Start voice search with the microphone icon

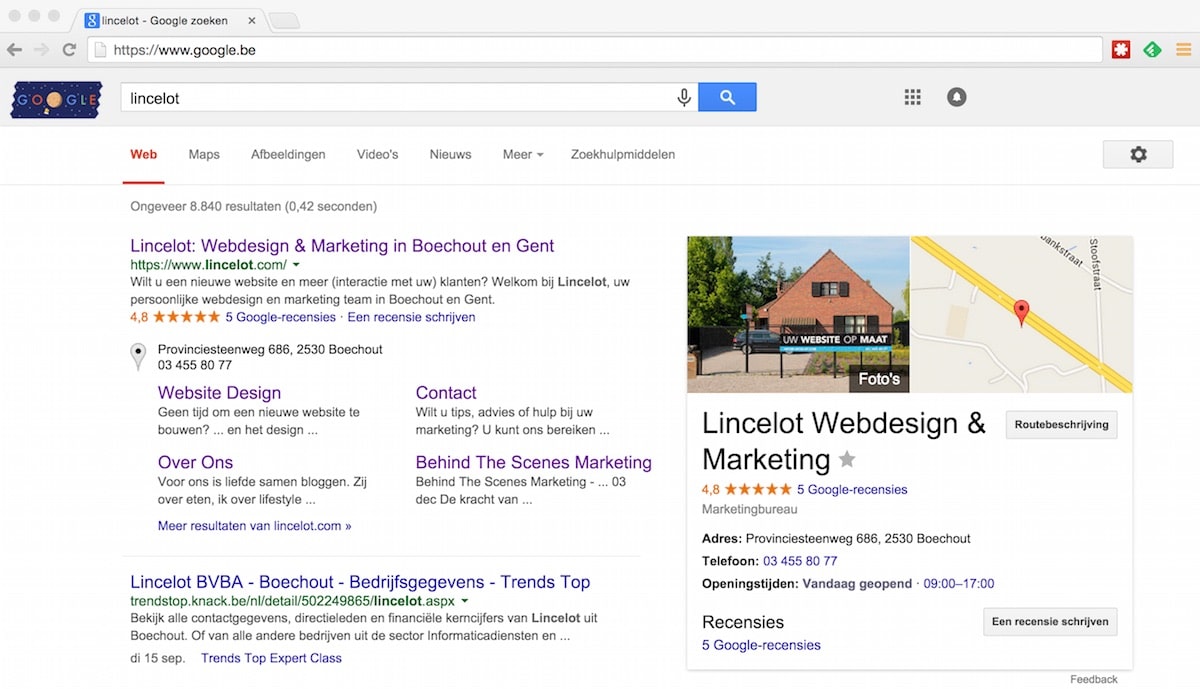684,97
